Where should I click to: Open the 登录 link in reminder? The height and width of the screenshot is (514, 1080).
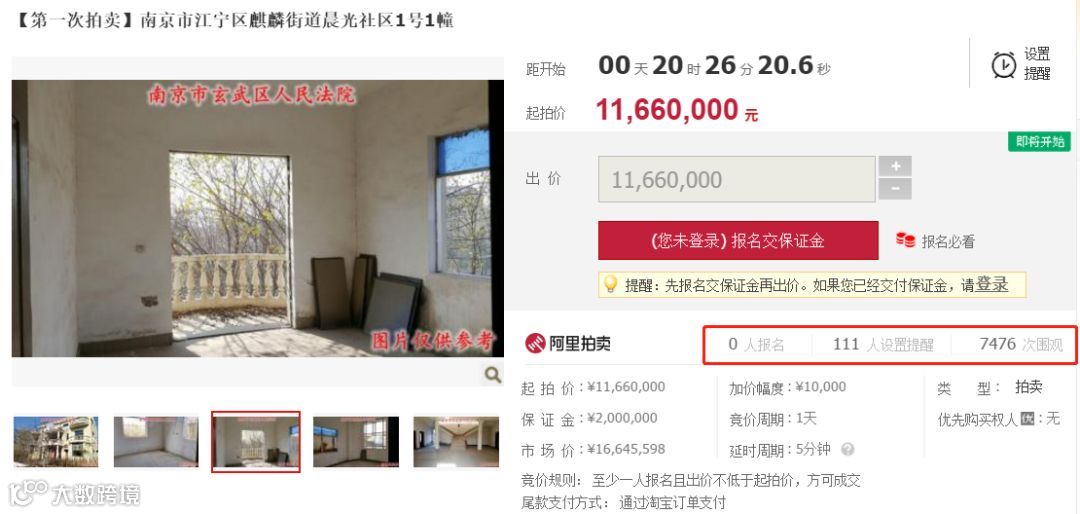(992, 285)
